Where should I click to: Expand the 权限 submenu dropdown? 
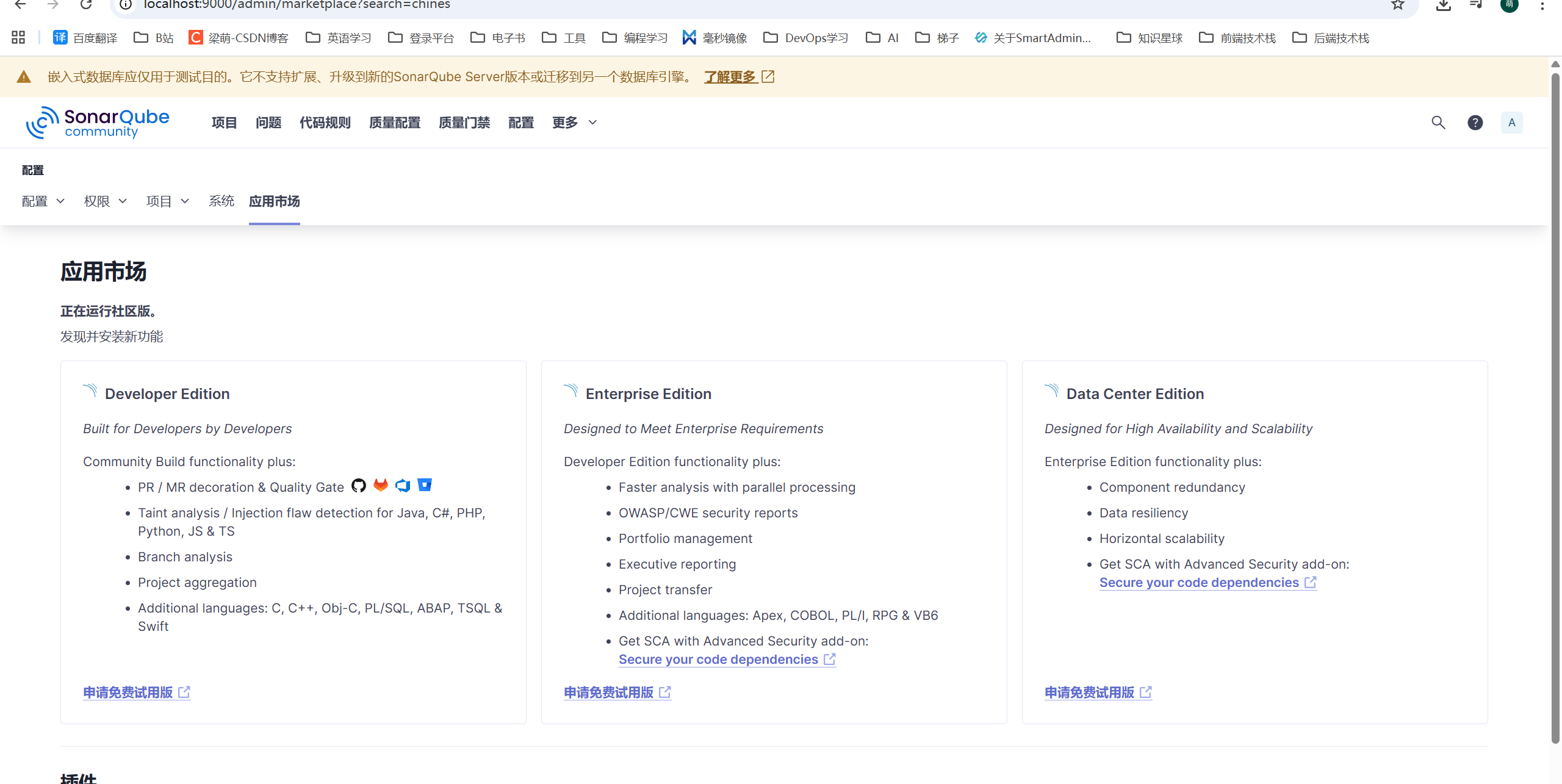(x=106, y=201)
